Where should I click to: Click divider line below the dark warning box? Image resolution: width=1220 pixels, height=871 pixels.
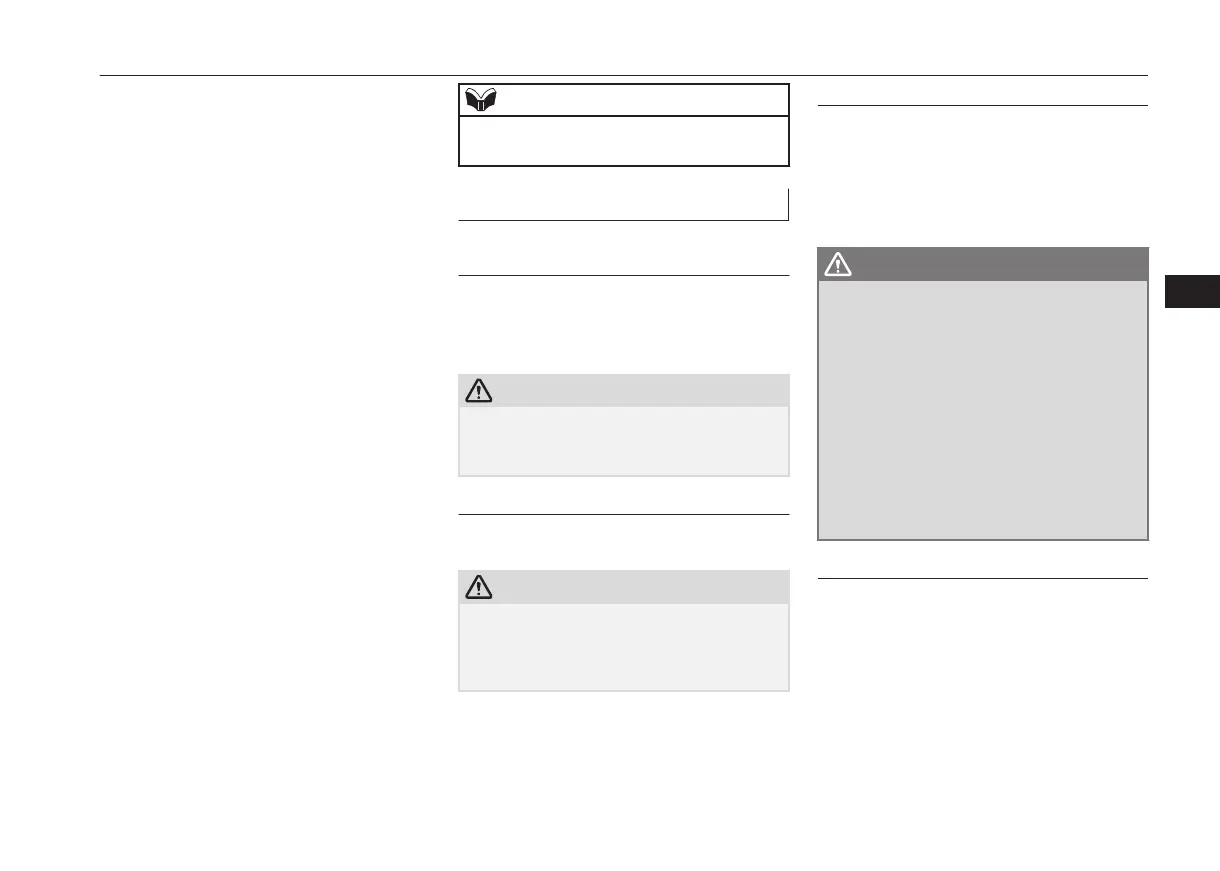click(983, 578)
